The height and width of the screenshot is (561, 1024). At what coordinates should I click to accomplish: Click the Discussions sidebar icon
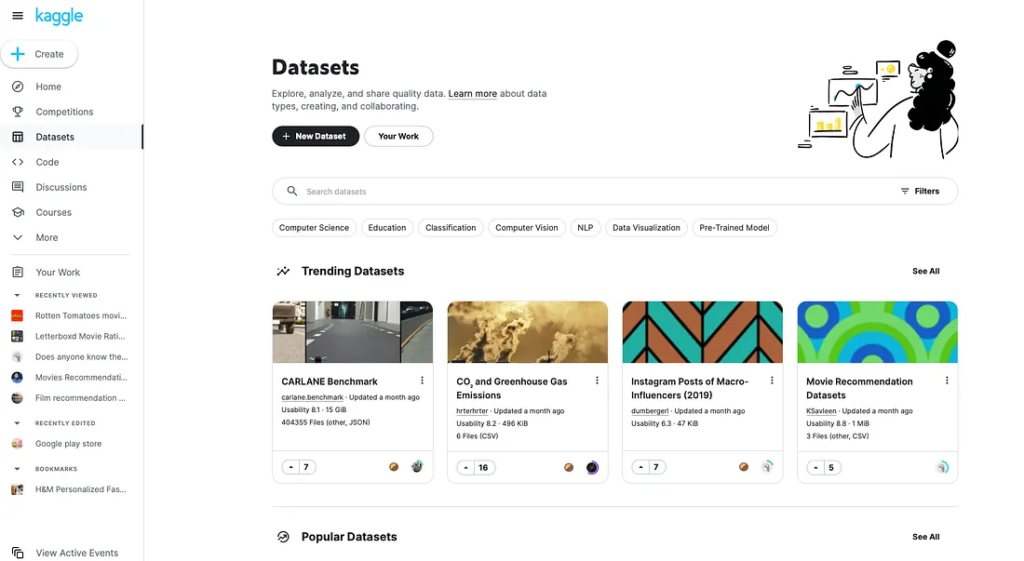(17, 187)
